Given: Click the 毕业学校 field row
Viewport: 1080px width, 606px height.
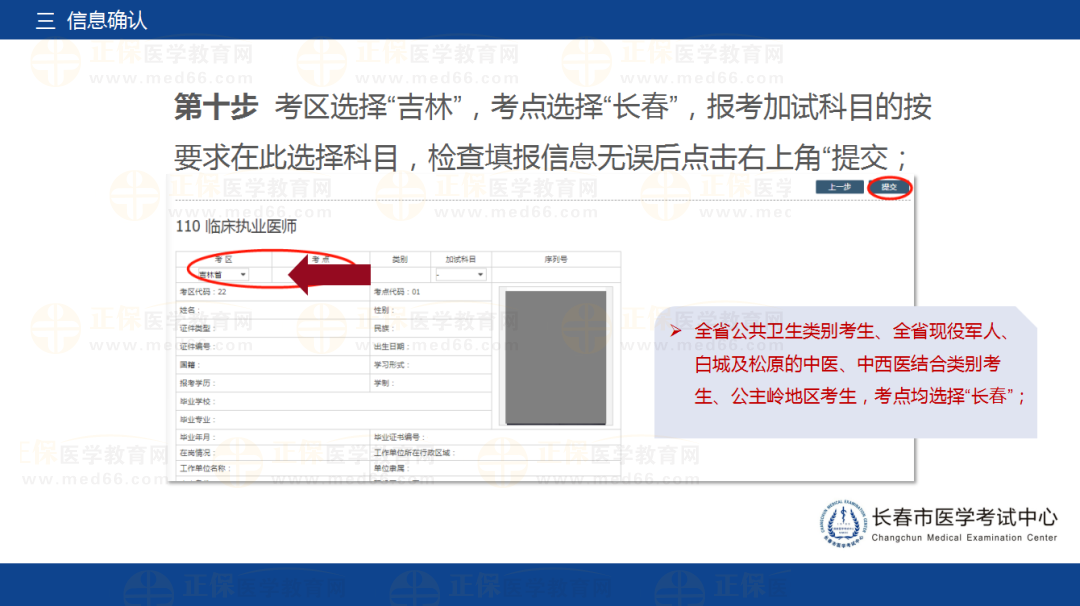Looking at the screenshot, I should [270, 401].
